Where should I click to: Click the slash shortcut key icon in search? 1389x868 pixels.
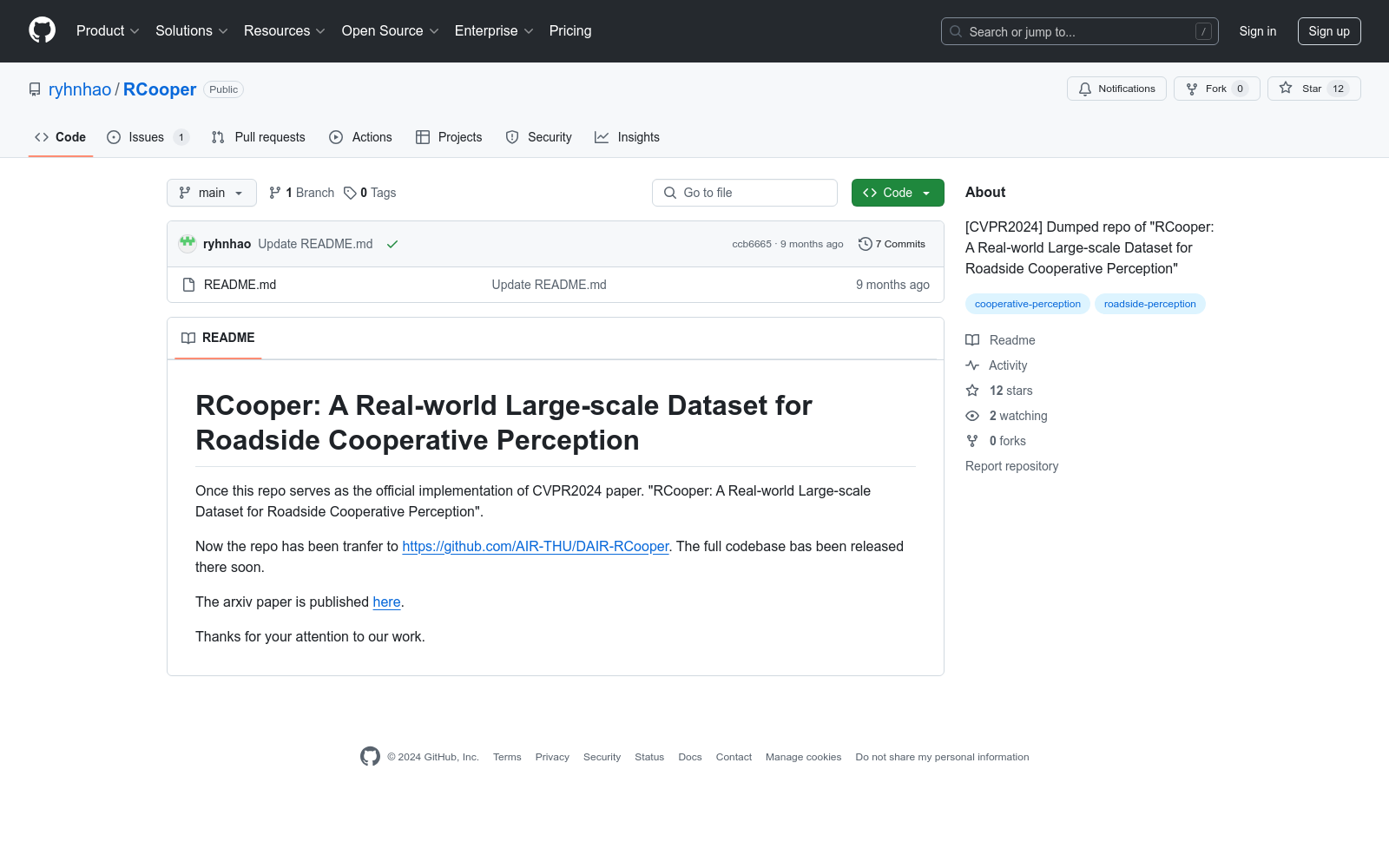(x=1203, y=31)
